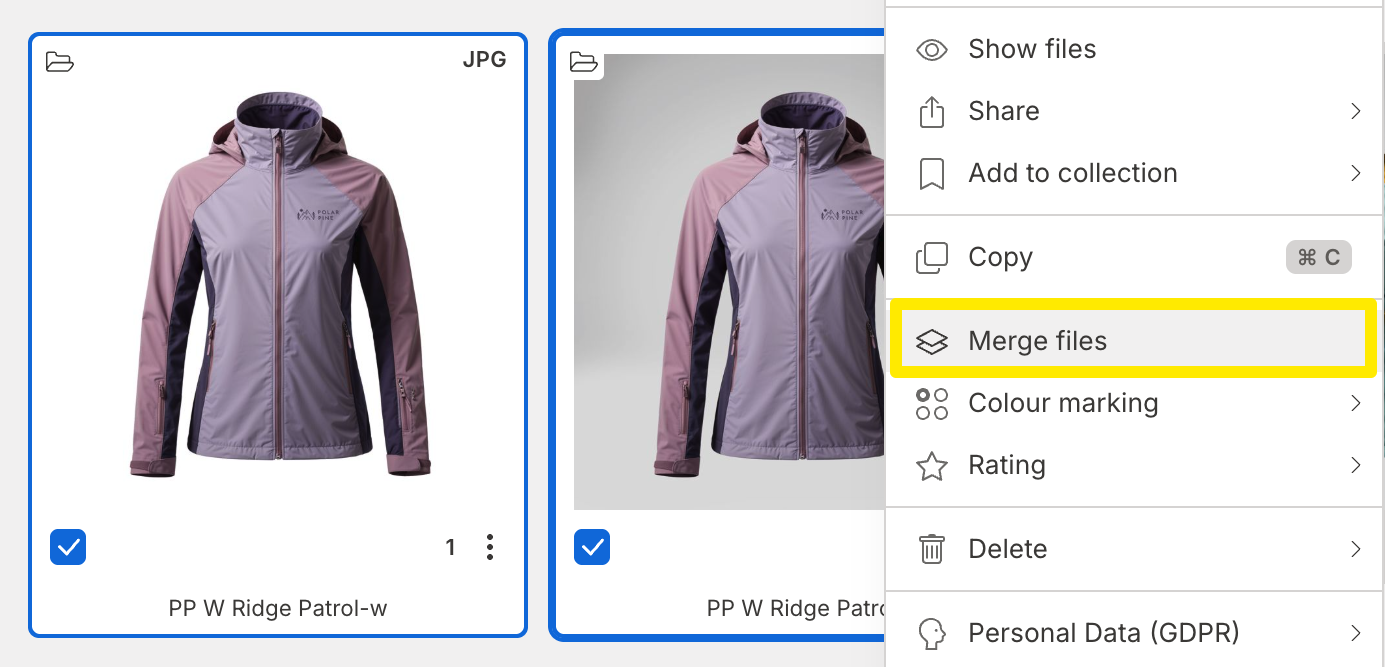1385x667 pixels.
Task: Expand the Share submenu chevron
Action: point(1357,110)
